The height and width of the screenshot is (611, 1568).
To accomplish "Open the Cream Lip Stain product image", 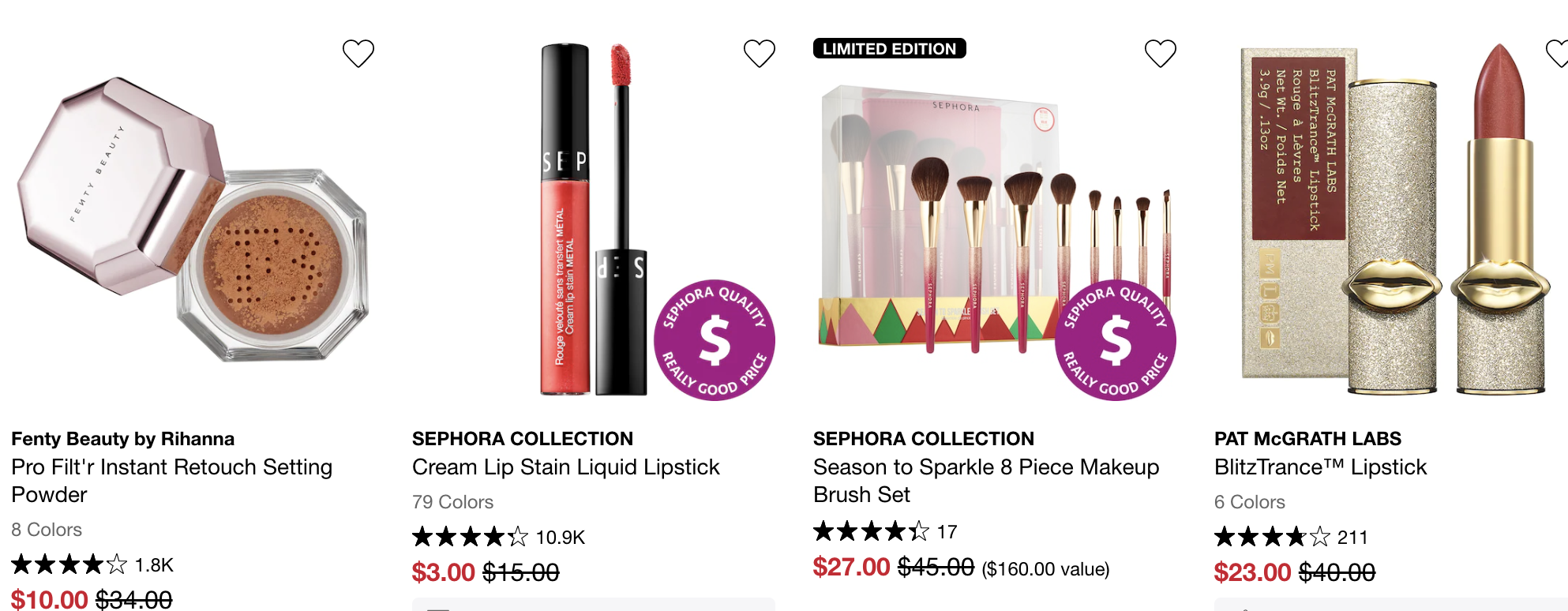I will pyautogui.click(x=594, y=219).
